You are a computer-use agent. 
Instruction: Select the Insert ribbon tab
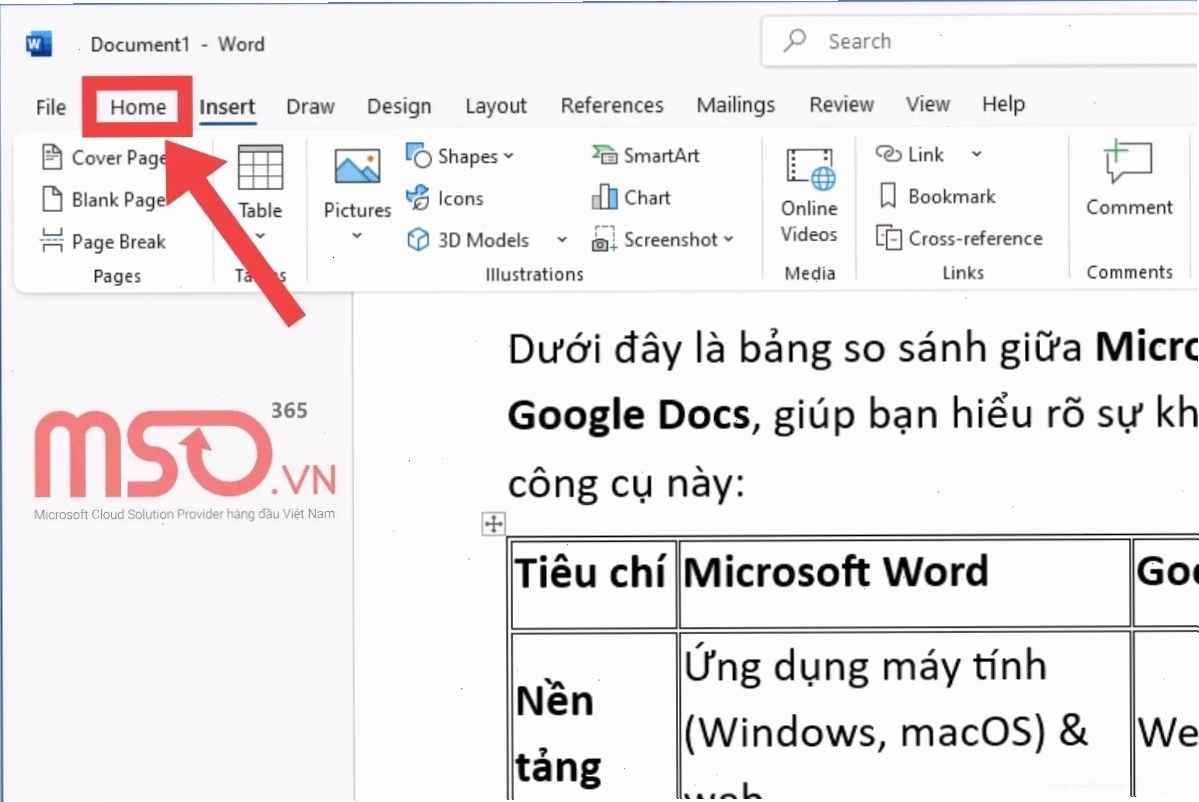coord(227,106)
